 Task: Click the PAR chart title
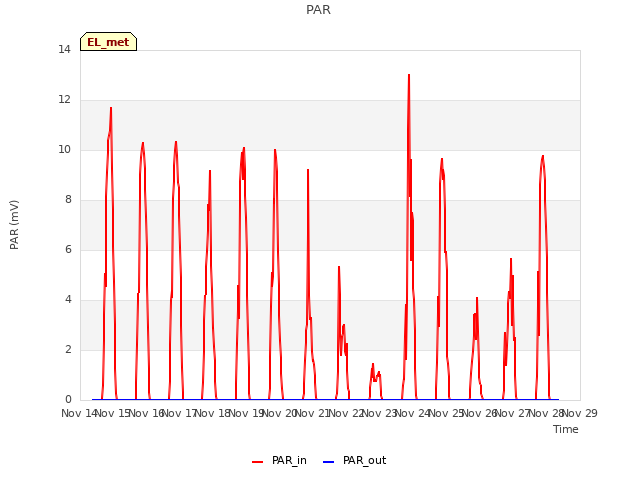click(x=318, y=9)
